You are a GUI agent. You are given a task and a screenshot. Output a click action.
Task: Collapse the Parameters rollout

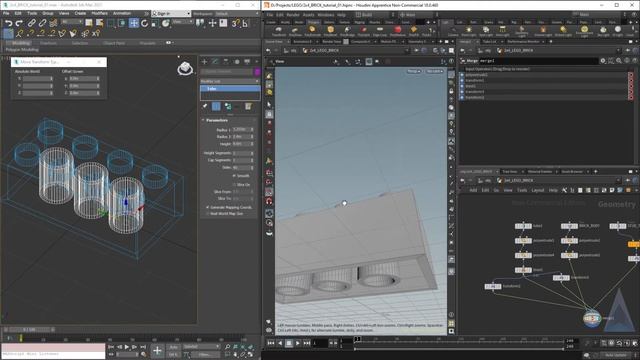203,120
